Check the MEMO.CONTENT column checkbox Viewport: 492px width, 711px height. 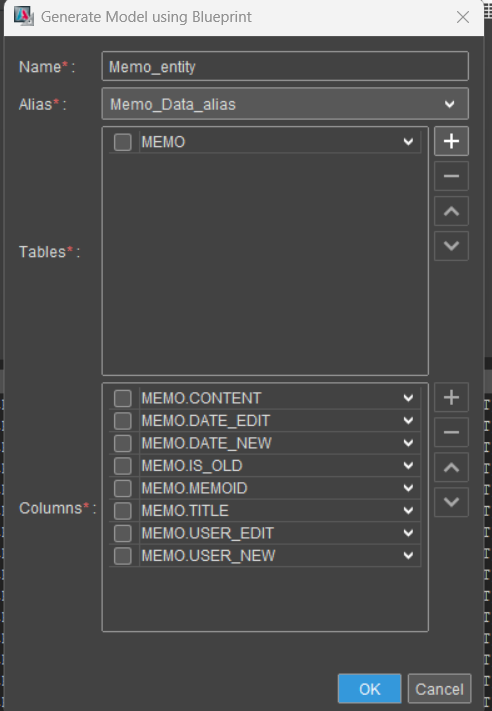(122, 399)
